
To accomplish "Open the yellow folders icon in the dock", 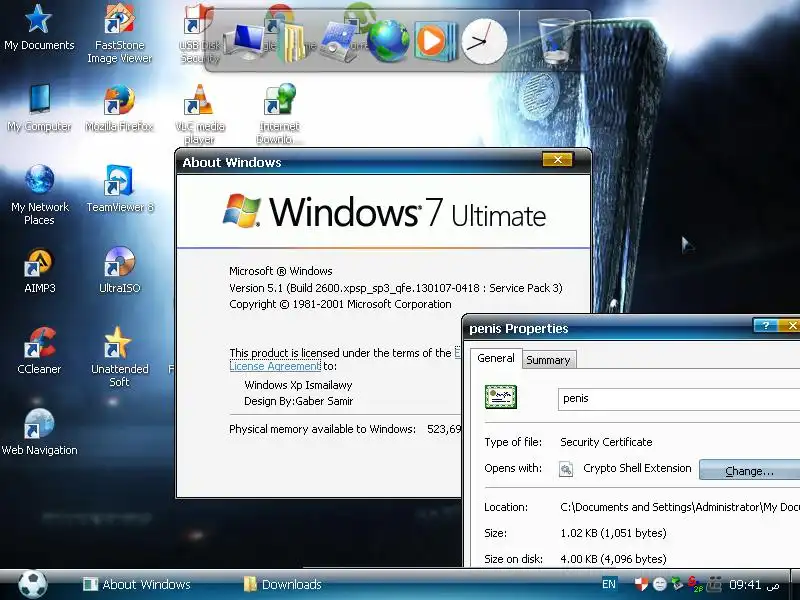I will (x=292, y=44).
